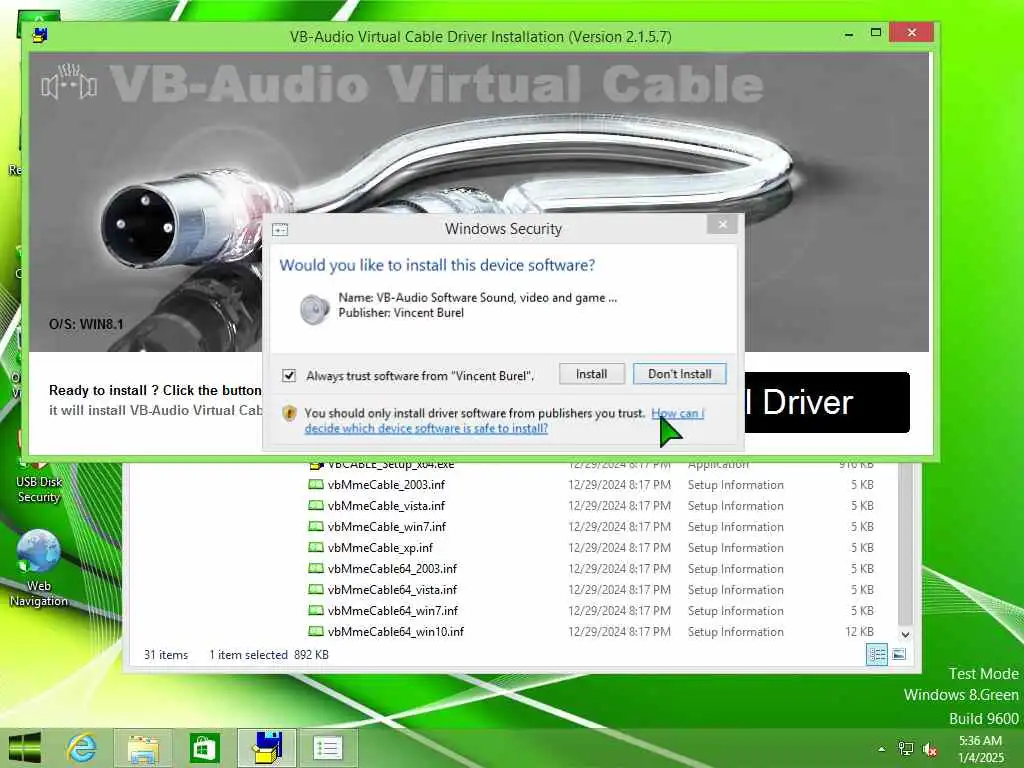
Task: Click icon of vbMmeCable_vista.inf
Action: pos(316,505)
